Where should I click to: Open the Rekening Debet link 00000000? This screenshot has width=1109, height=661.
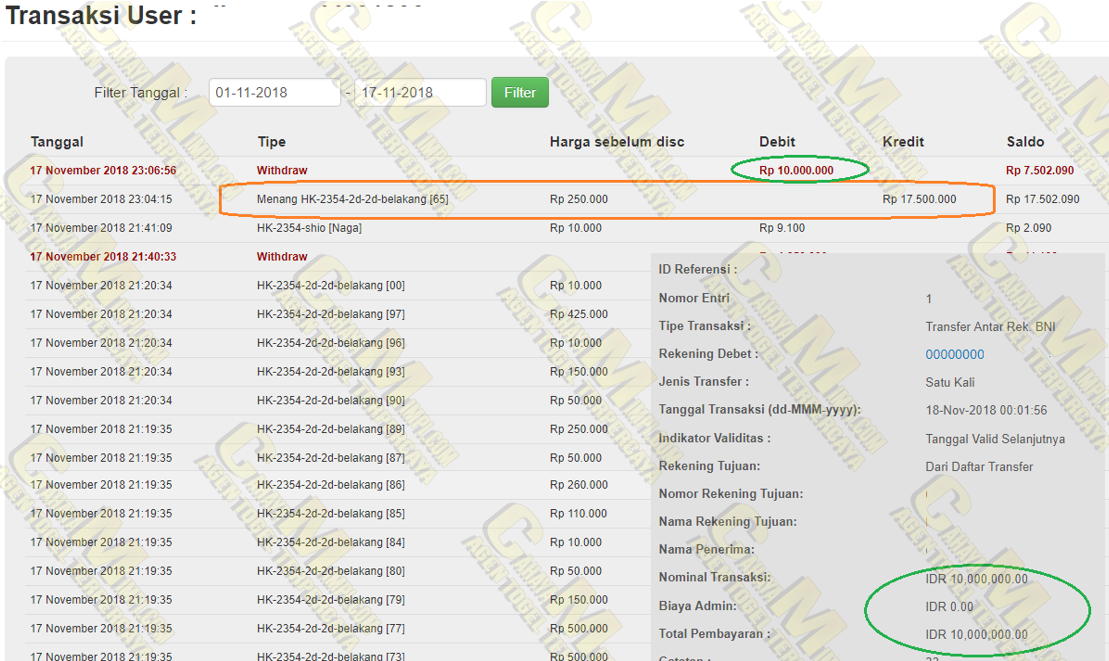pos(954,354)
